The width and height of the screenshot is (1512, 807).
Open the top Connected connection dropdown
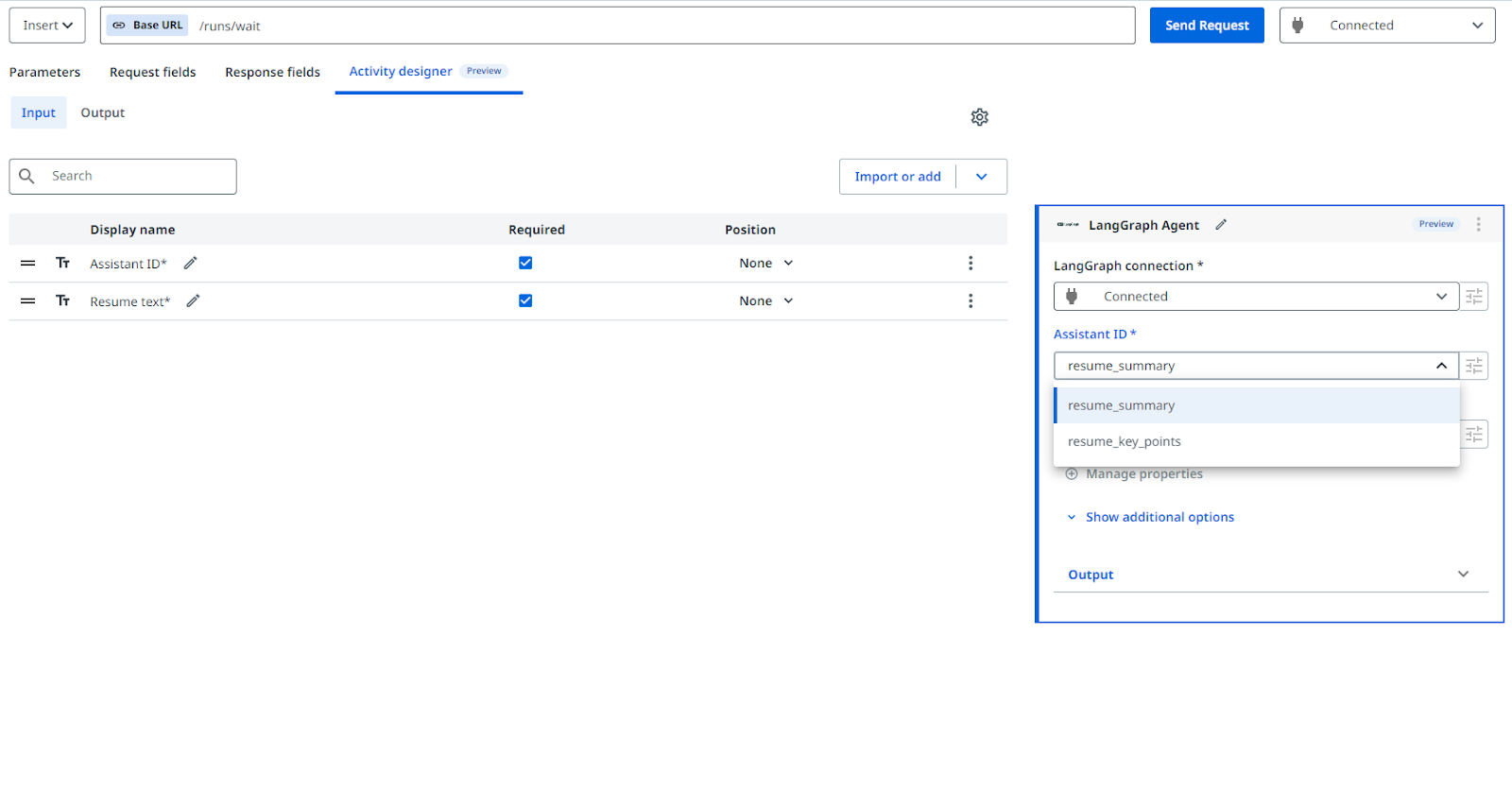pos(1387,26)
